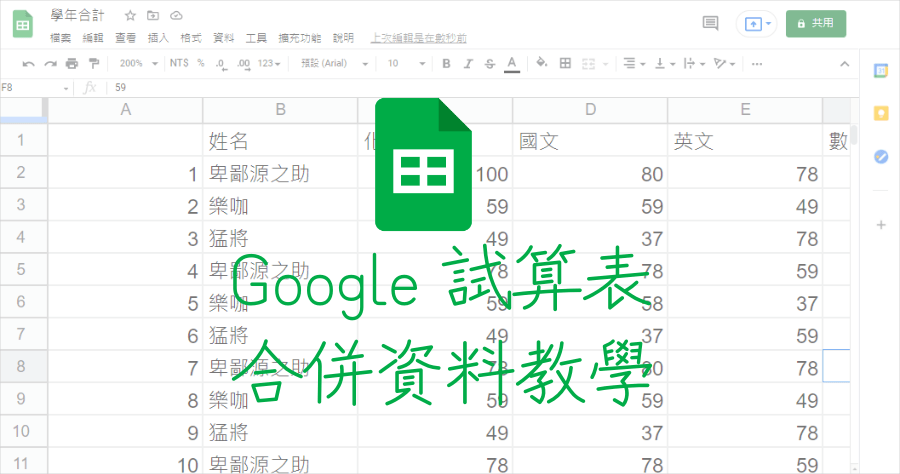Get add-ons with the plus icon

tap(881, 225)
